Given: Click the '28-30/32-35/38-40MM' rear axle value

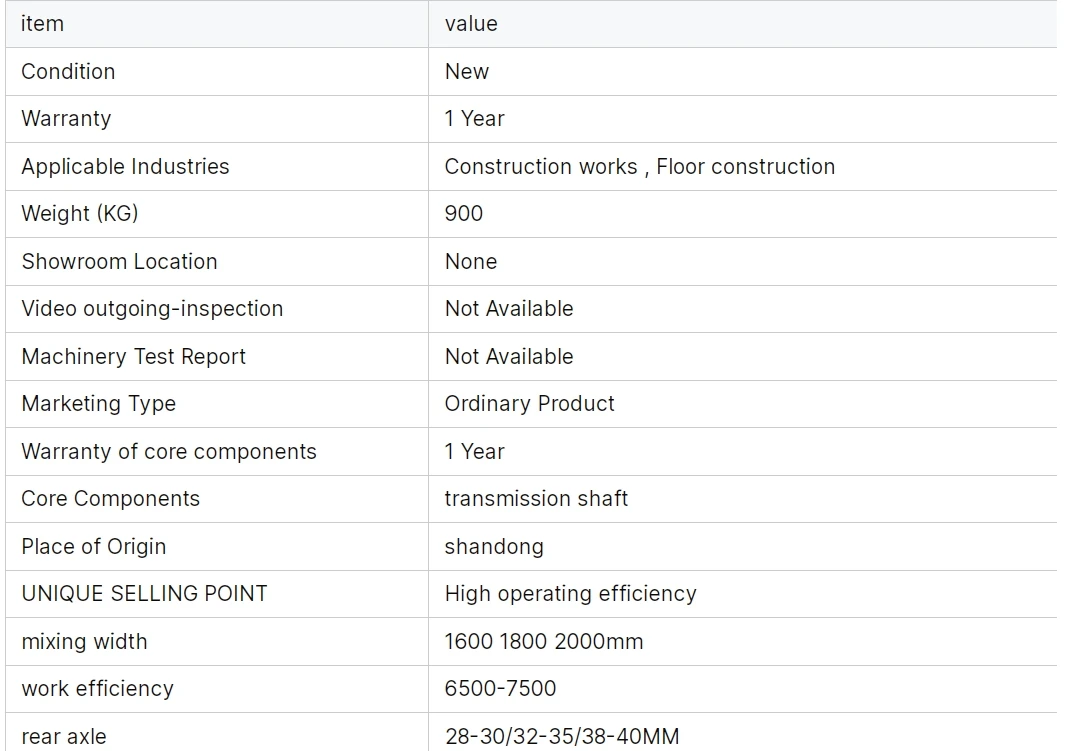Looking at the screenshot, I should click(x=561, y=737).
